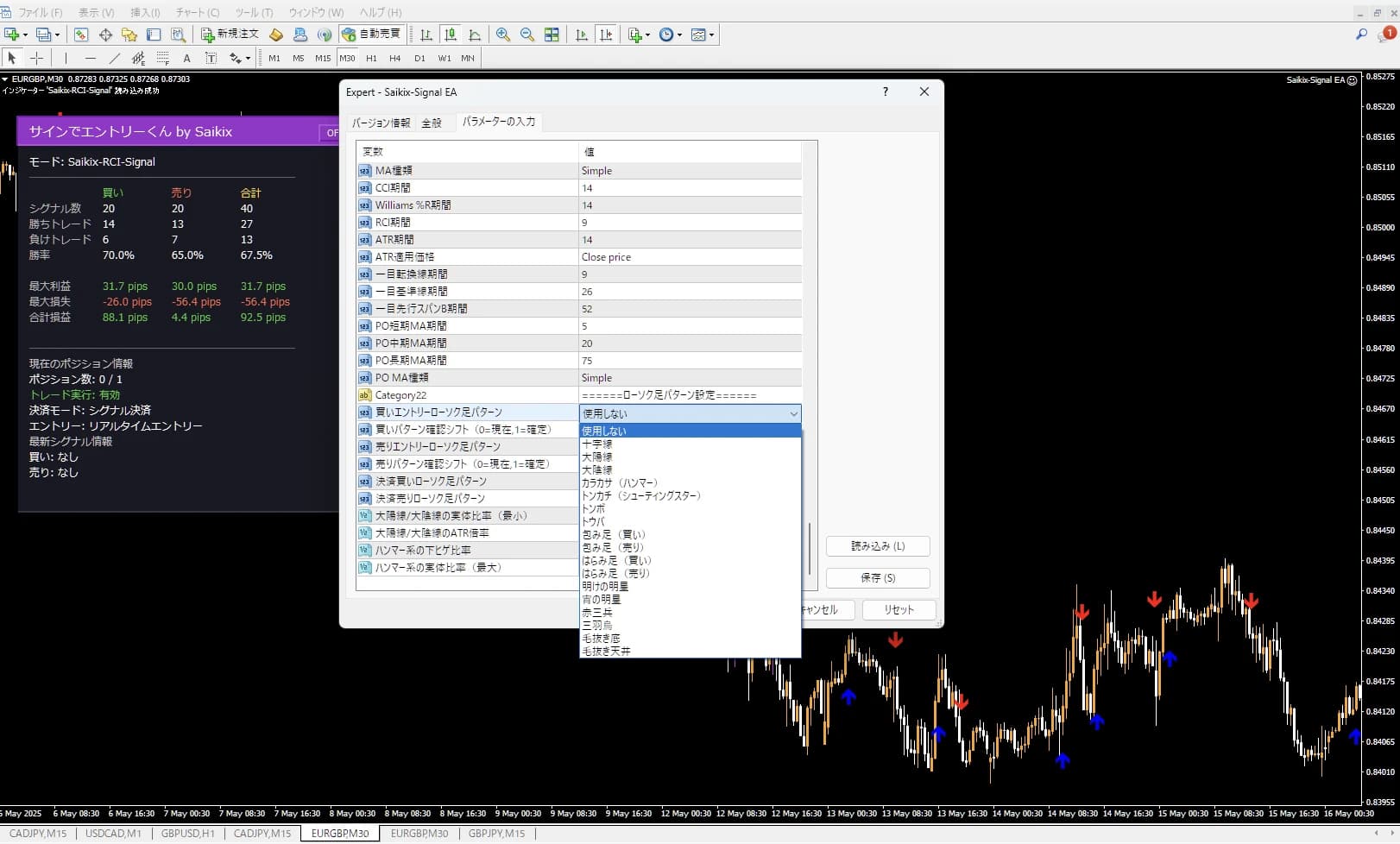Click the リセット button

(899, 609)
